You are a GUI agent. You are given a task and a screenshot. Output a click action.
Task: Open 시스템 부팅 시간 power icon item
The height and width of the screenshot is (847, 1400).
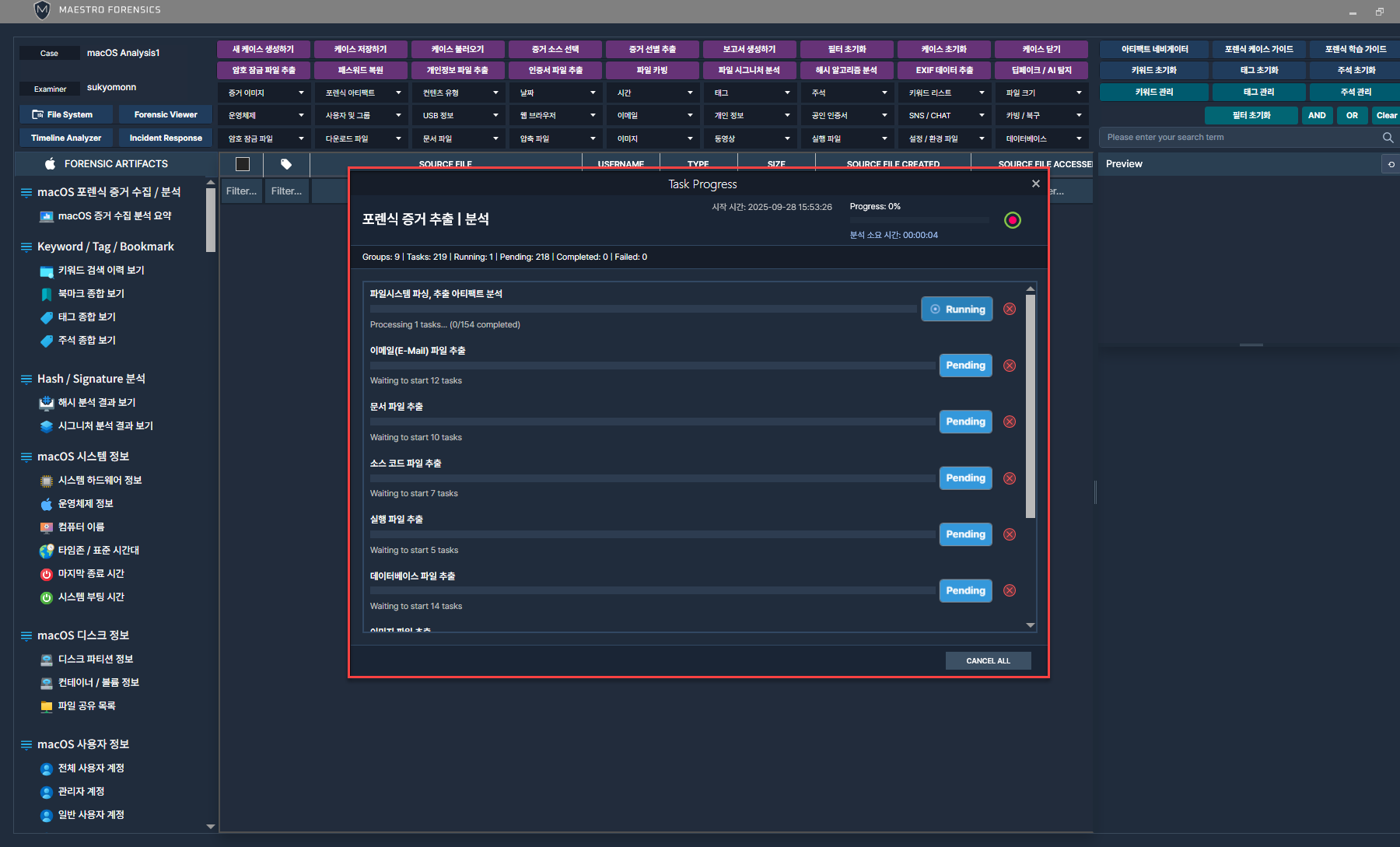[x=46, y=597]
